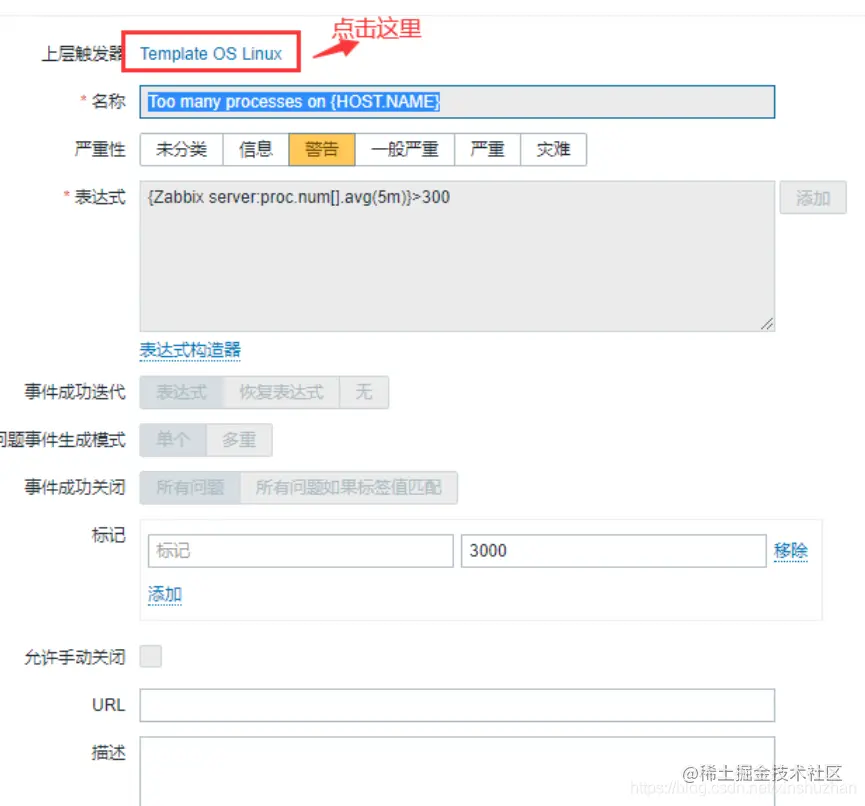Select severity 一般严重
Viewport: 865px width, 806px height.
tap(404, 149)
